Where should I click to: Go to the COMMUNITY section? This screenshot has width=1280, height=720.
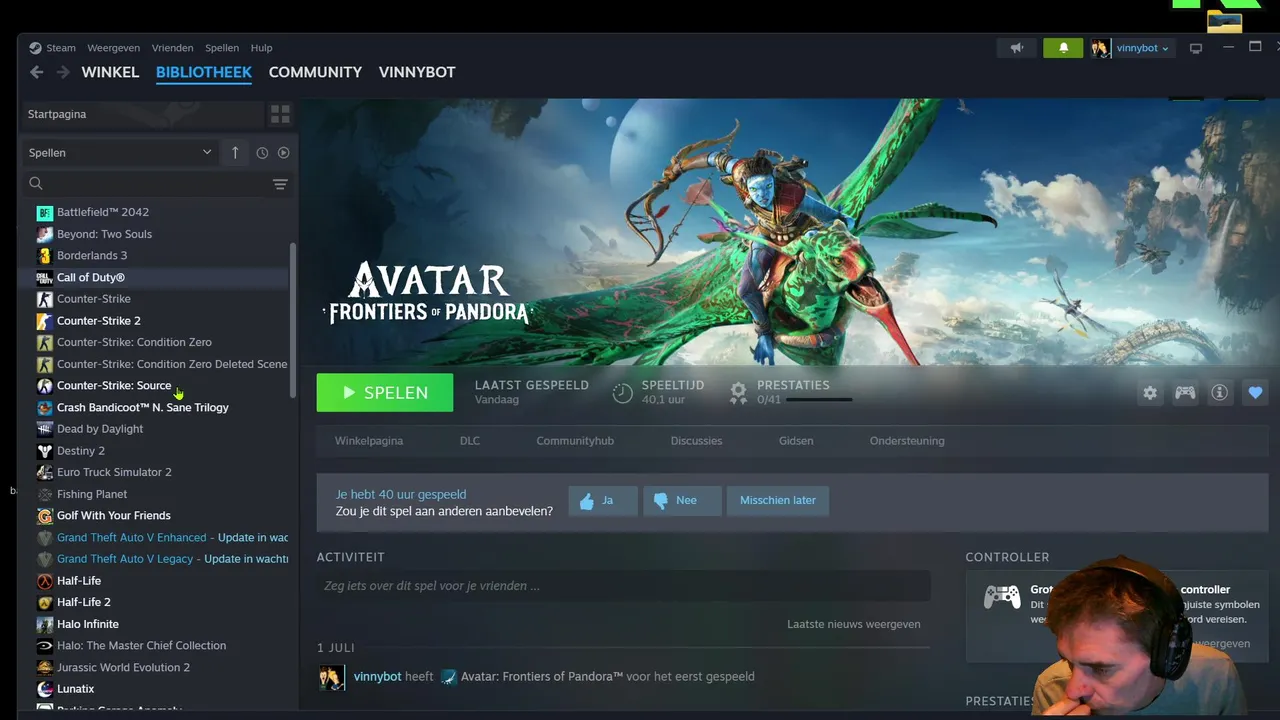coord(315,72)
